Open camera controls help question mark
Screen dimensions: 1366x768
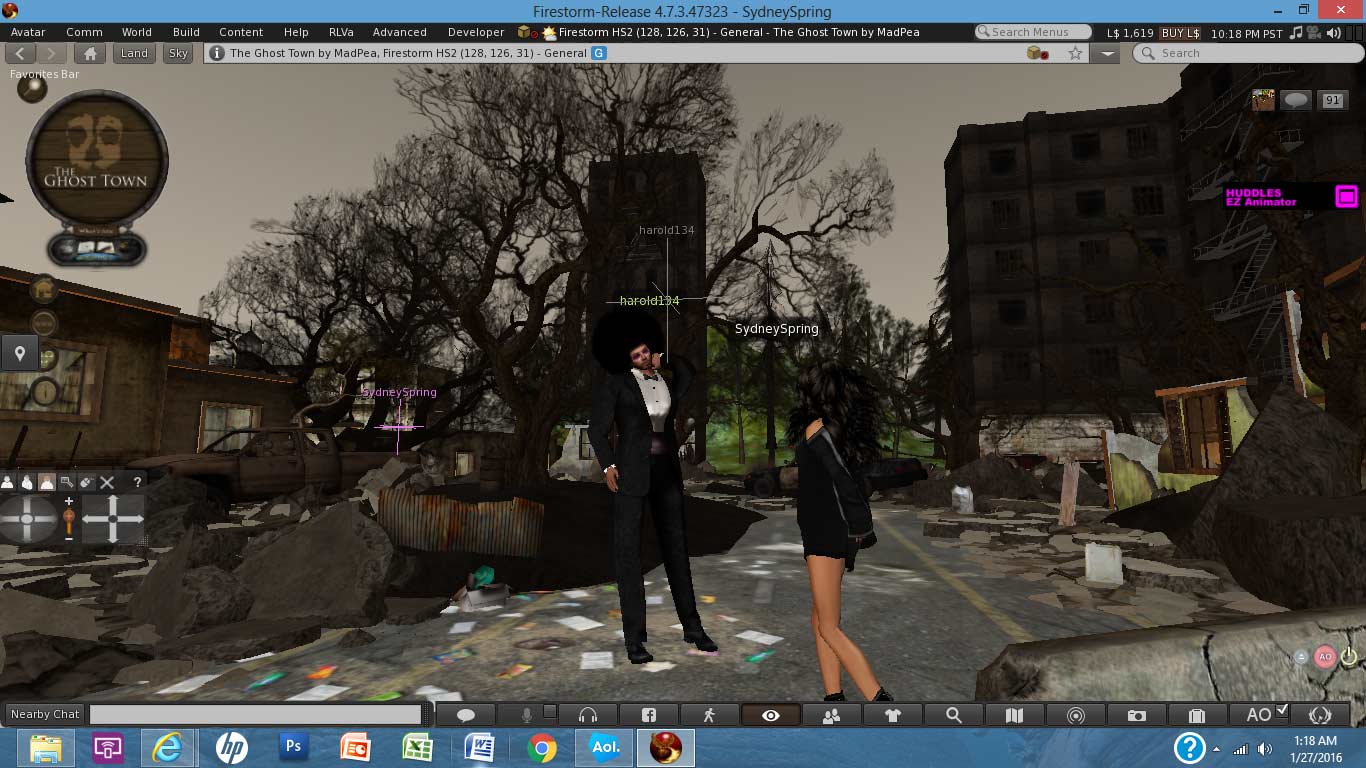(x=137, y=482)
